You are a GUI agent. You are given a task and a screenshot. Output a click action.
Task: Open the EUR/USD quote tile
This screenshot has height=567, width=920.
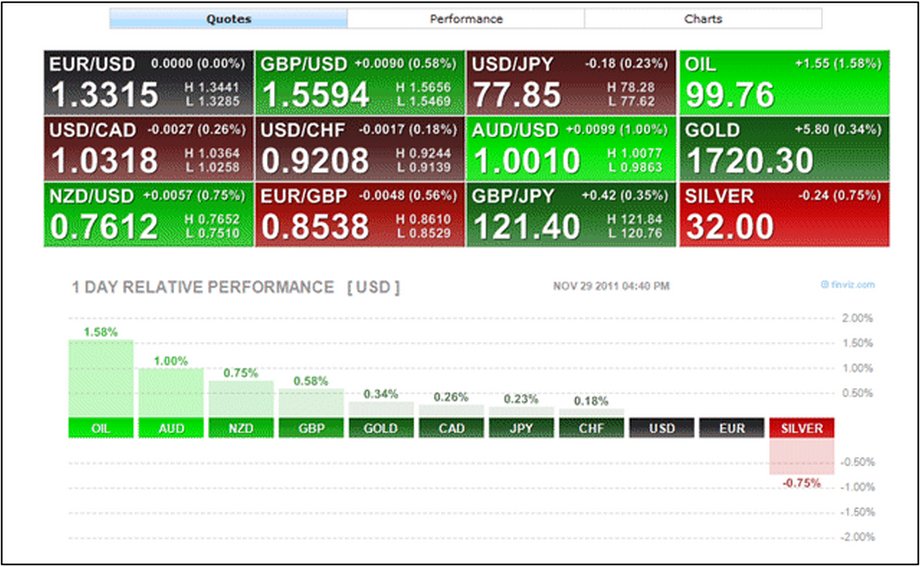pyautogui.click(x=149, y=82)
